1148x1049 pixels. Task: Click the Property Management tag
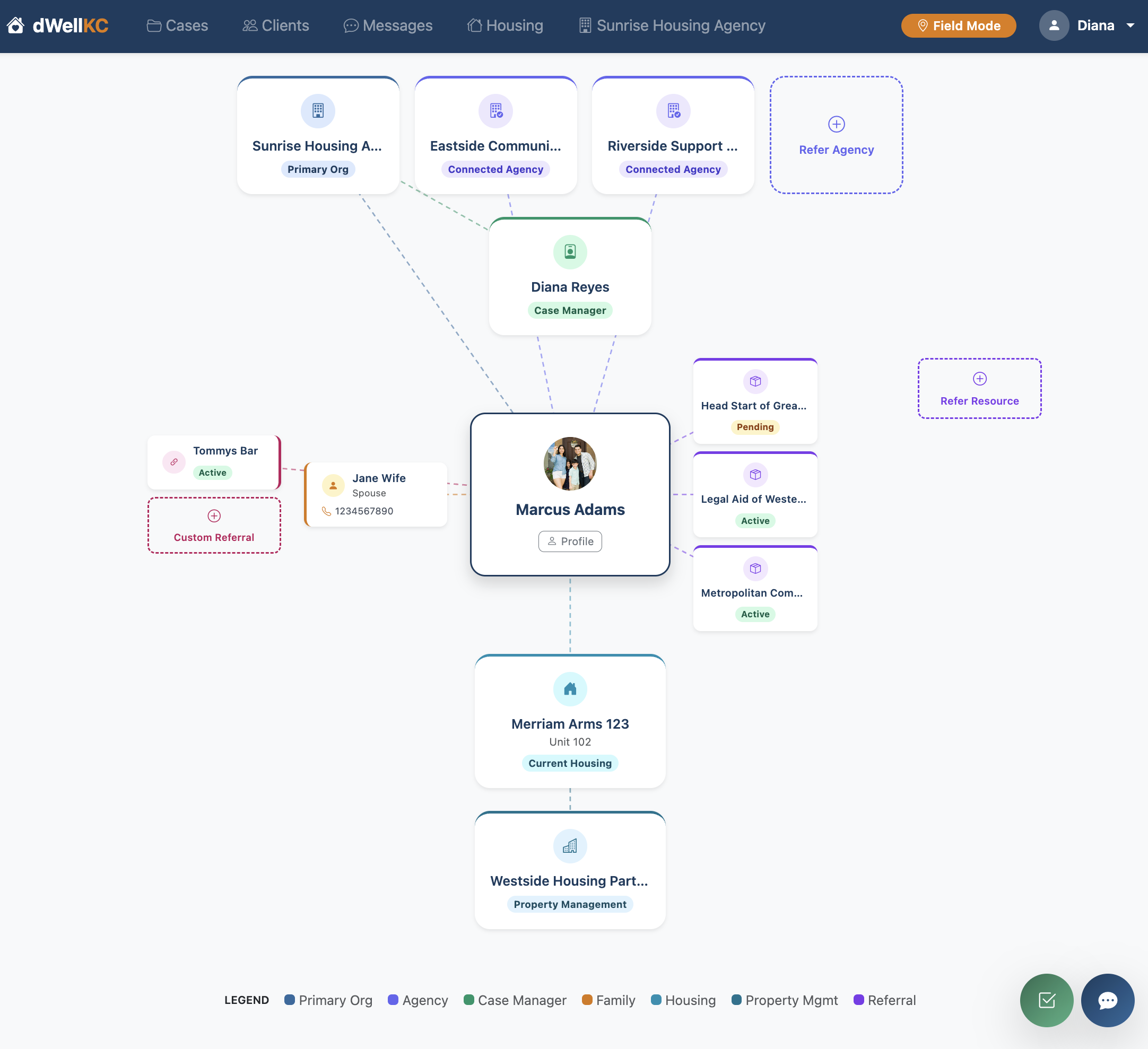coord(570,904)
